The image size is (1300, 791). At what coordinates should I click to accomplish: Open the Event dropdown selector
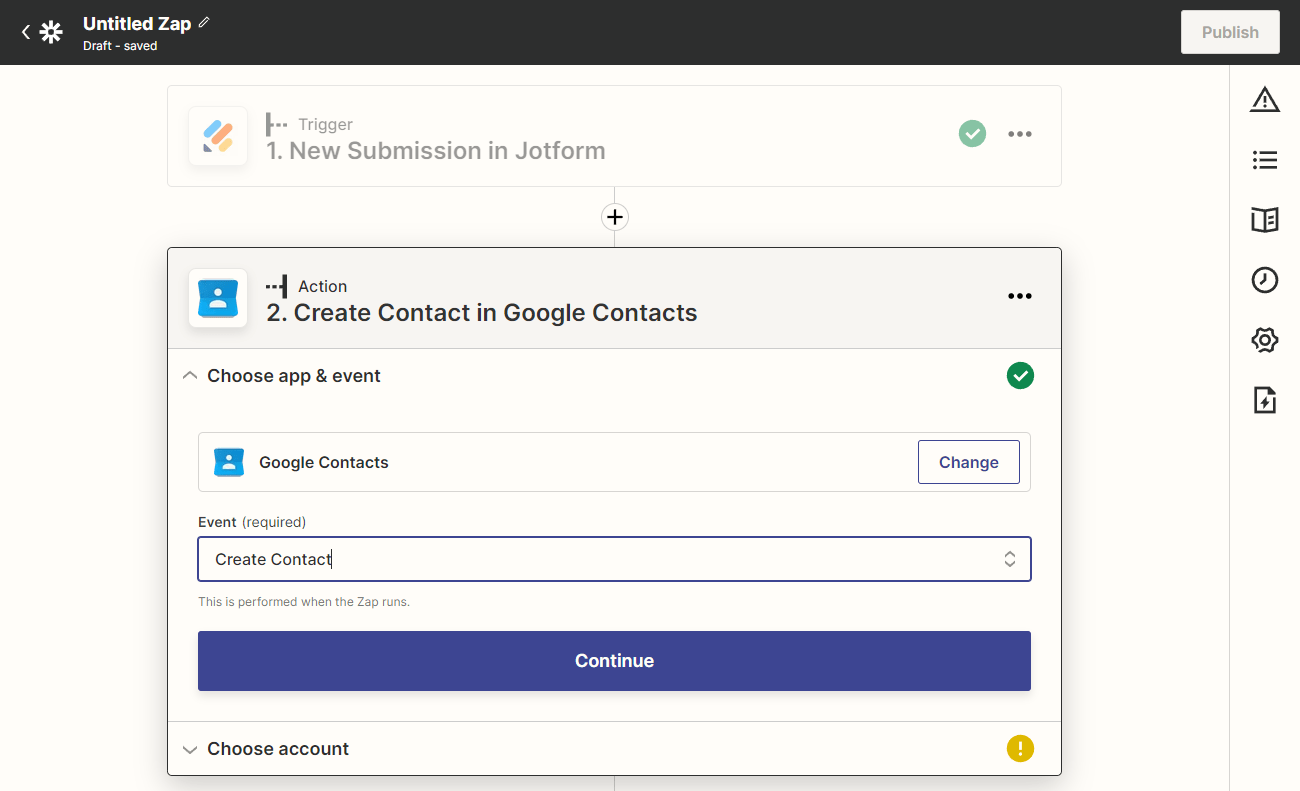(614, 560)
